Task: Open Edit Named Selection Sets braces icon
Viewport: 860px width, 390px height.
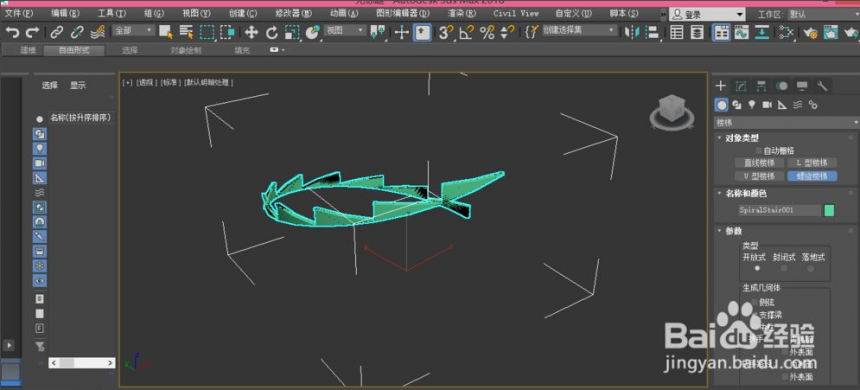Action: point(531,32)
